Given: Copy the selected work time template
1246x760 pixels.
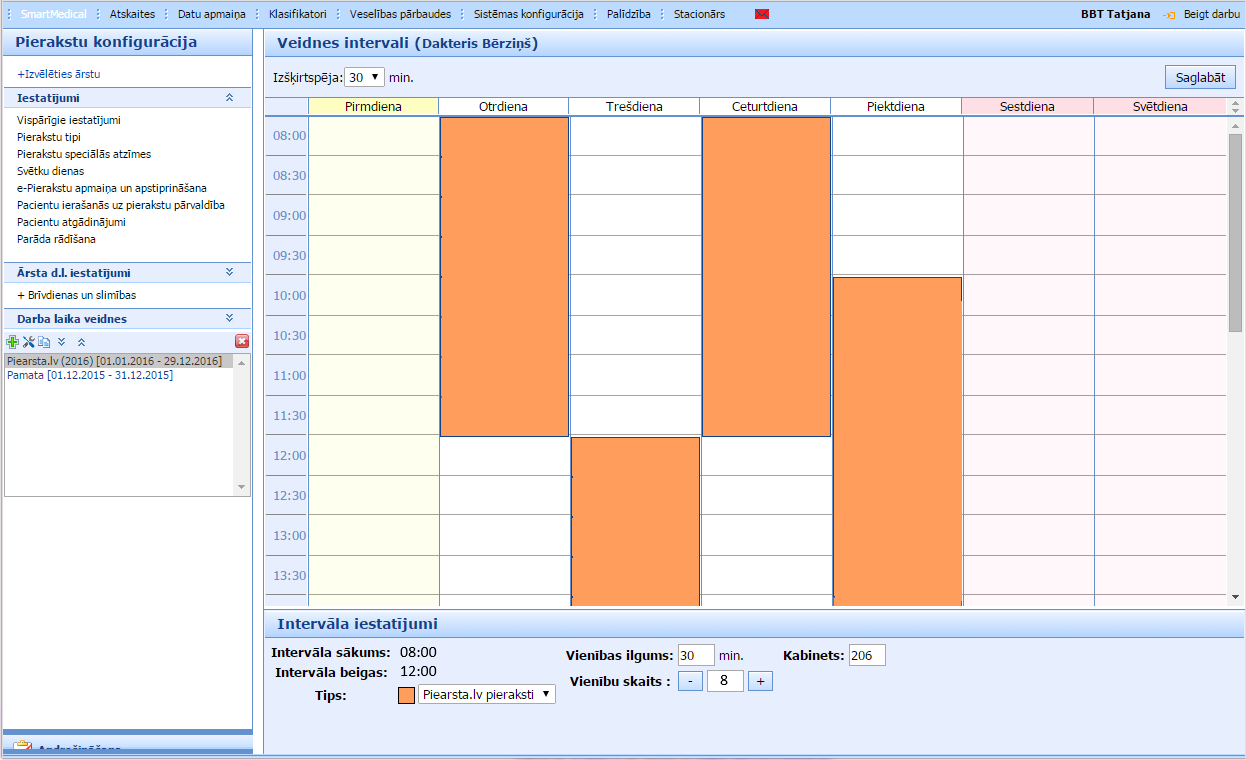Looking at the screenshot, I should [x=44, y=342].
